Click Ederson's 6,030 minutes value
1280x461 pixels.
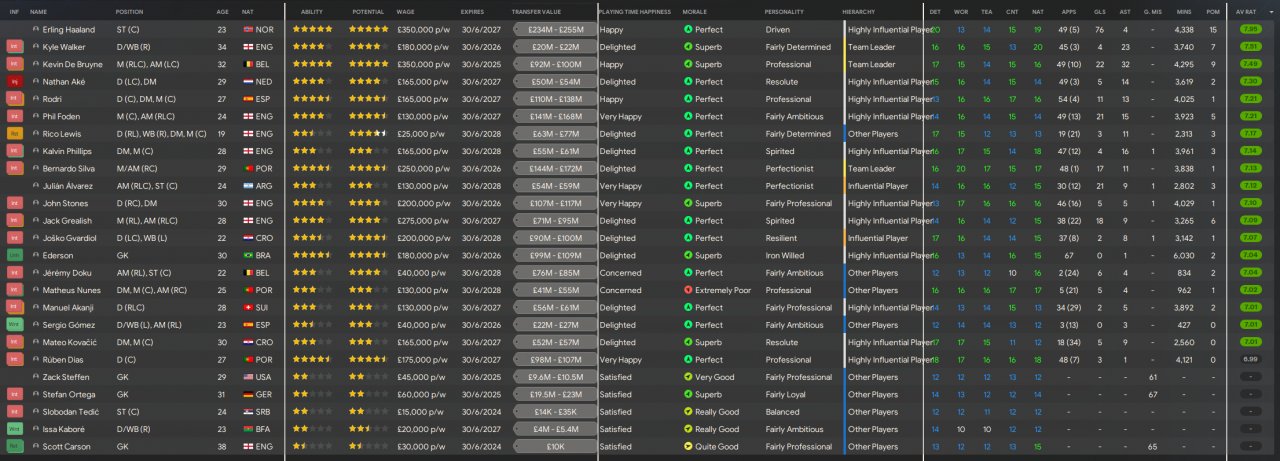point(1186,256)
